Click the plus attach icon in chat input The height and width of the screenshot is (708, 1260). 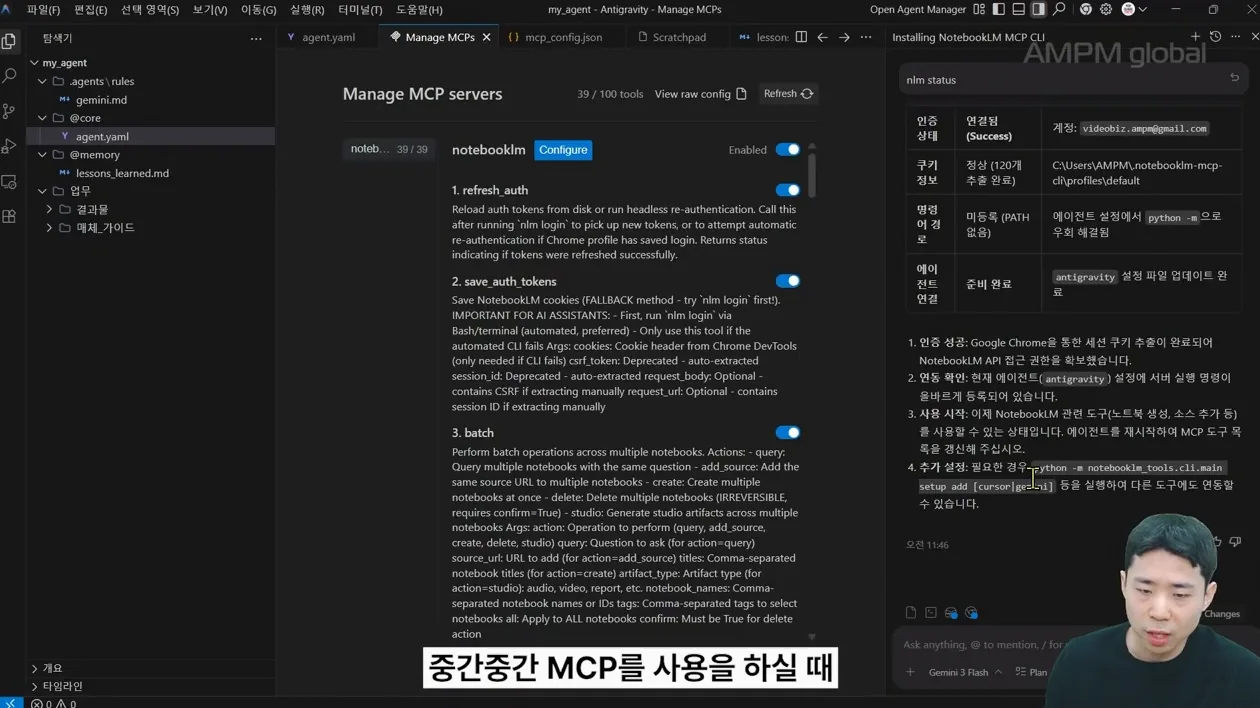point(910,672)
